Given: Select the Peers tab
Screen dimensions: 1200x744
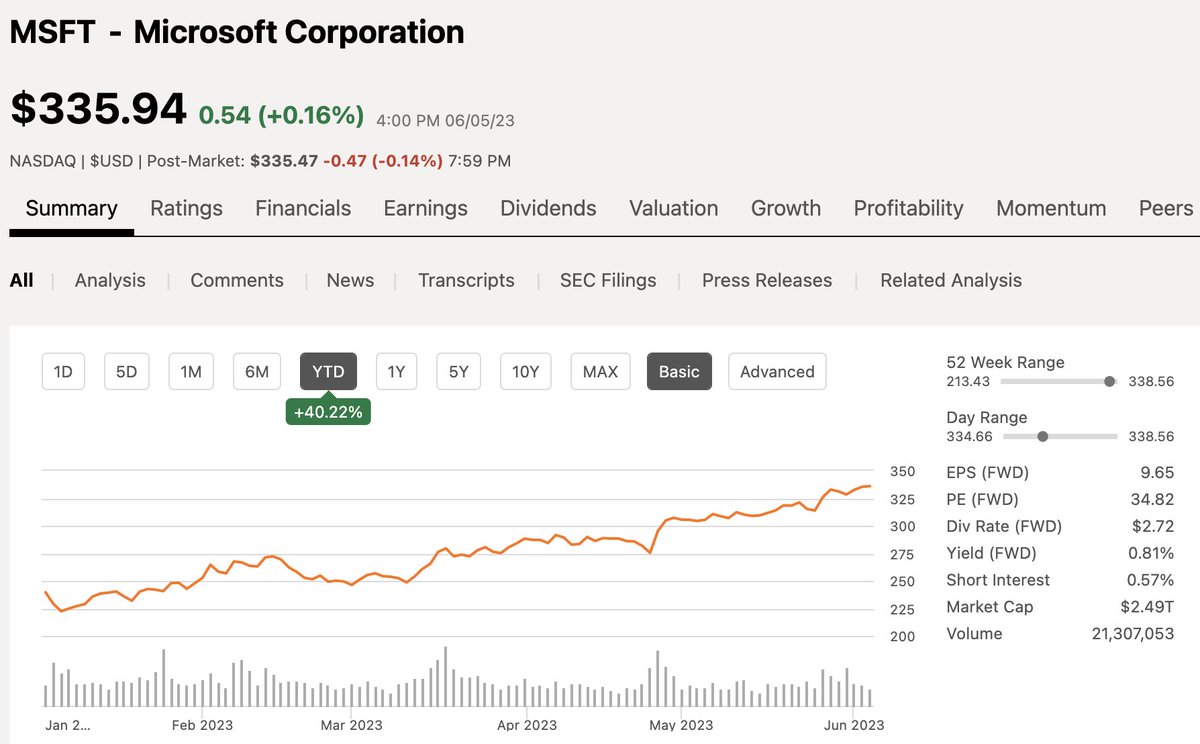Looking at the screenshot, I should point(1166,208).
